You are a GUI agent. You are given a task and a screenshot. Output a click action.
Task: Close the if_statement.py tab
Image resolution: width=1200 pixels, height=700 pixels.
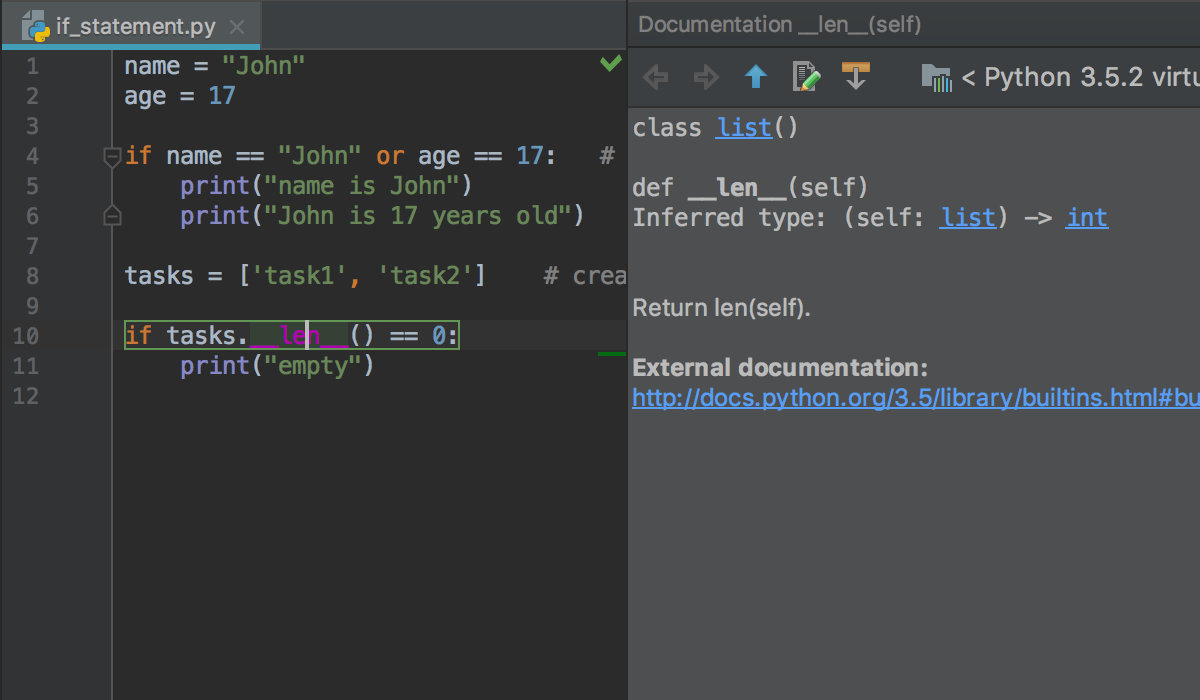coord(236,27)
